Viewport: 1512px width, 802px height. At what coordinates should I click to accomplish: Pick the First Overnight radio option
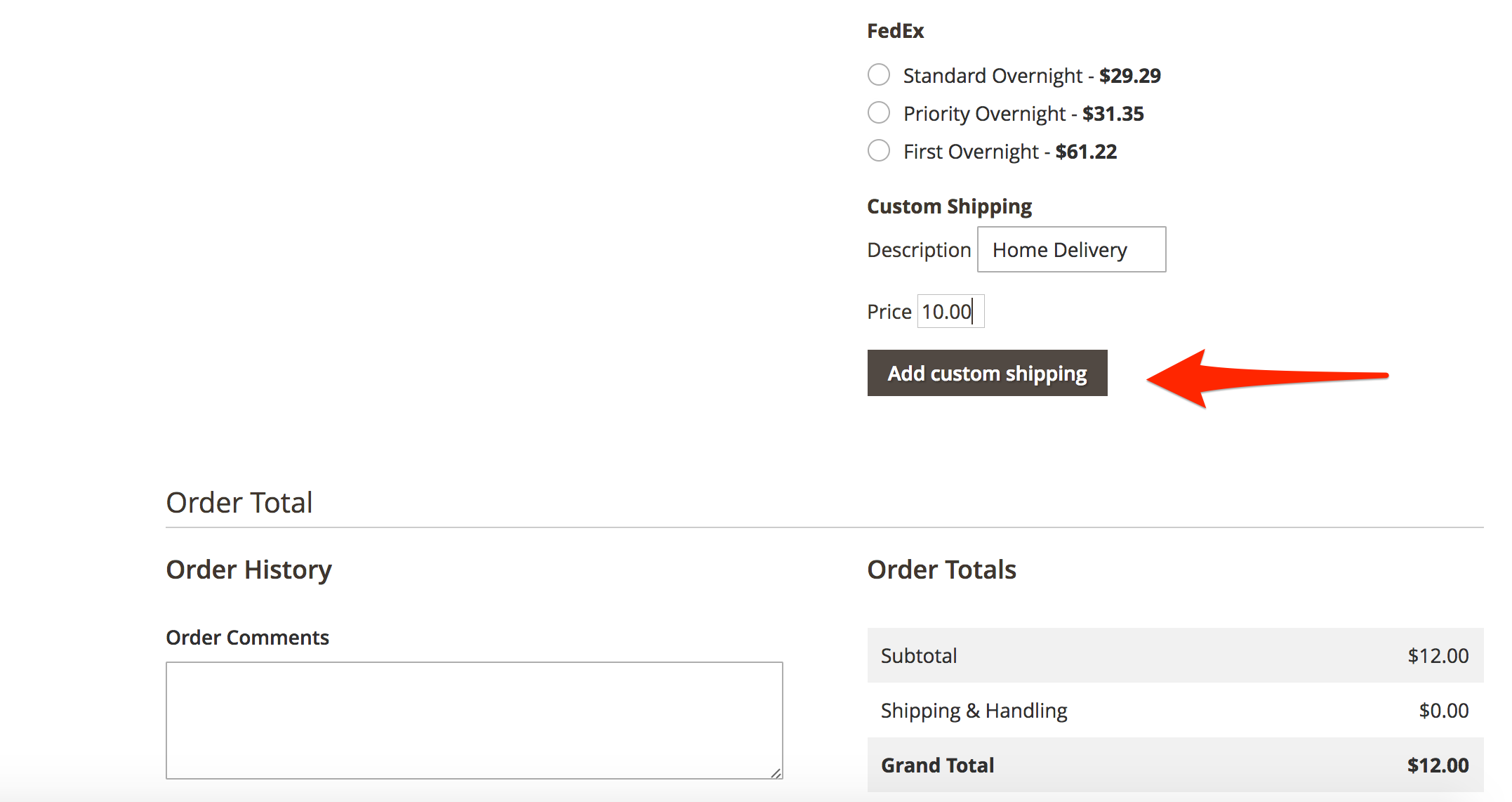(x=879, y=150)
